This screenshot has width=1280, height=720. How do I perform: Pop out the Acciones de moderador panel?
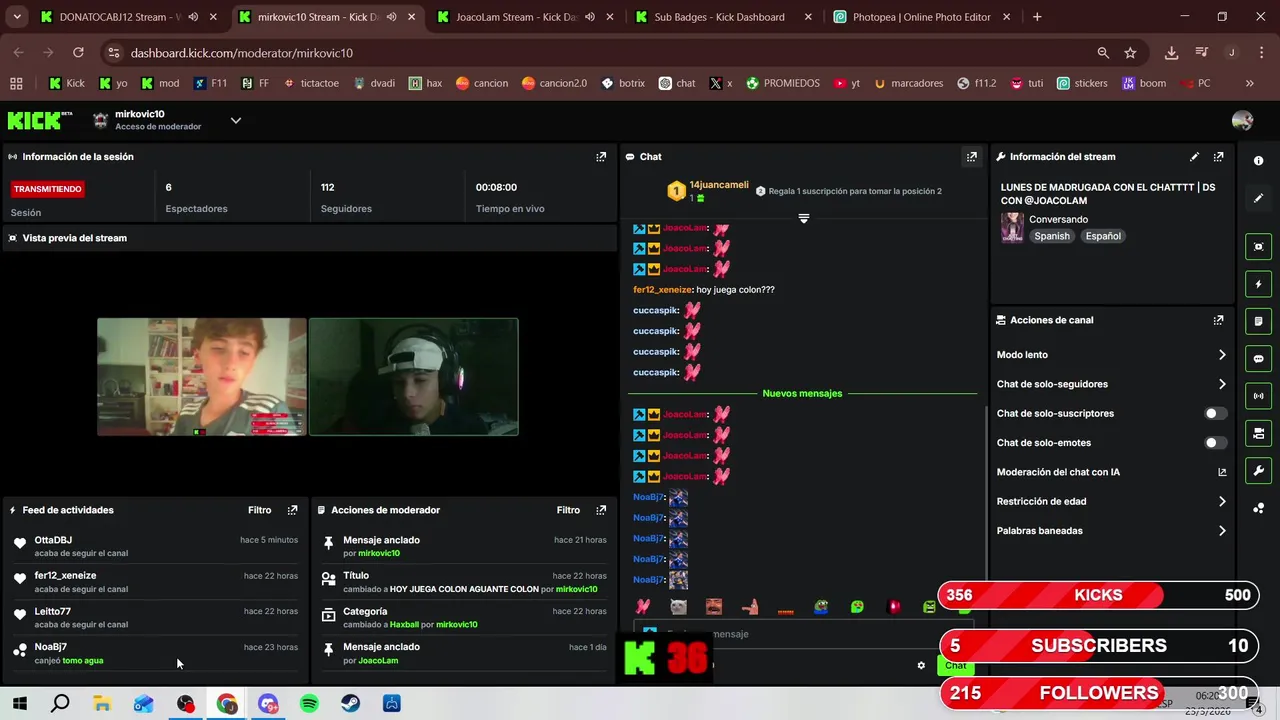[x=601, y=510]
